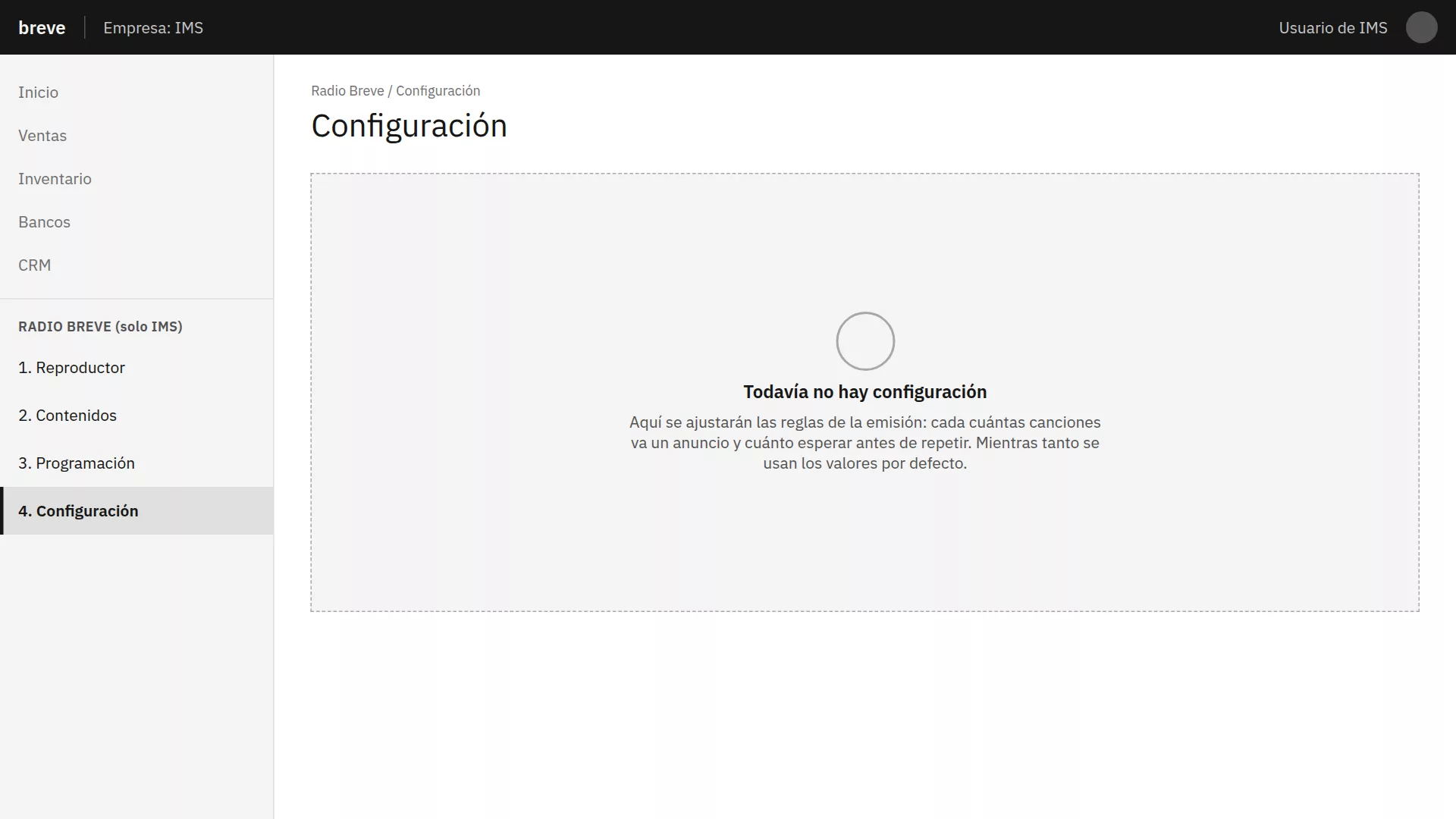Image resolution: width=1456 pixels, height=819 pixels.
Task: Click the Configuración page title
Action: click(409, 126)
